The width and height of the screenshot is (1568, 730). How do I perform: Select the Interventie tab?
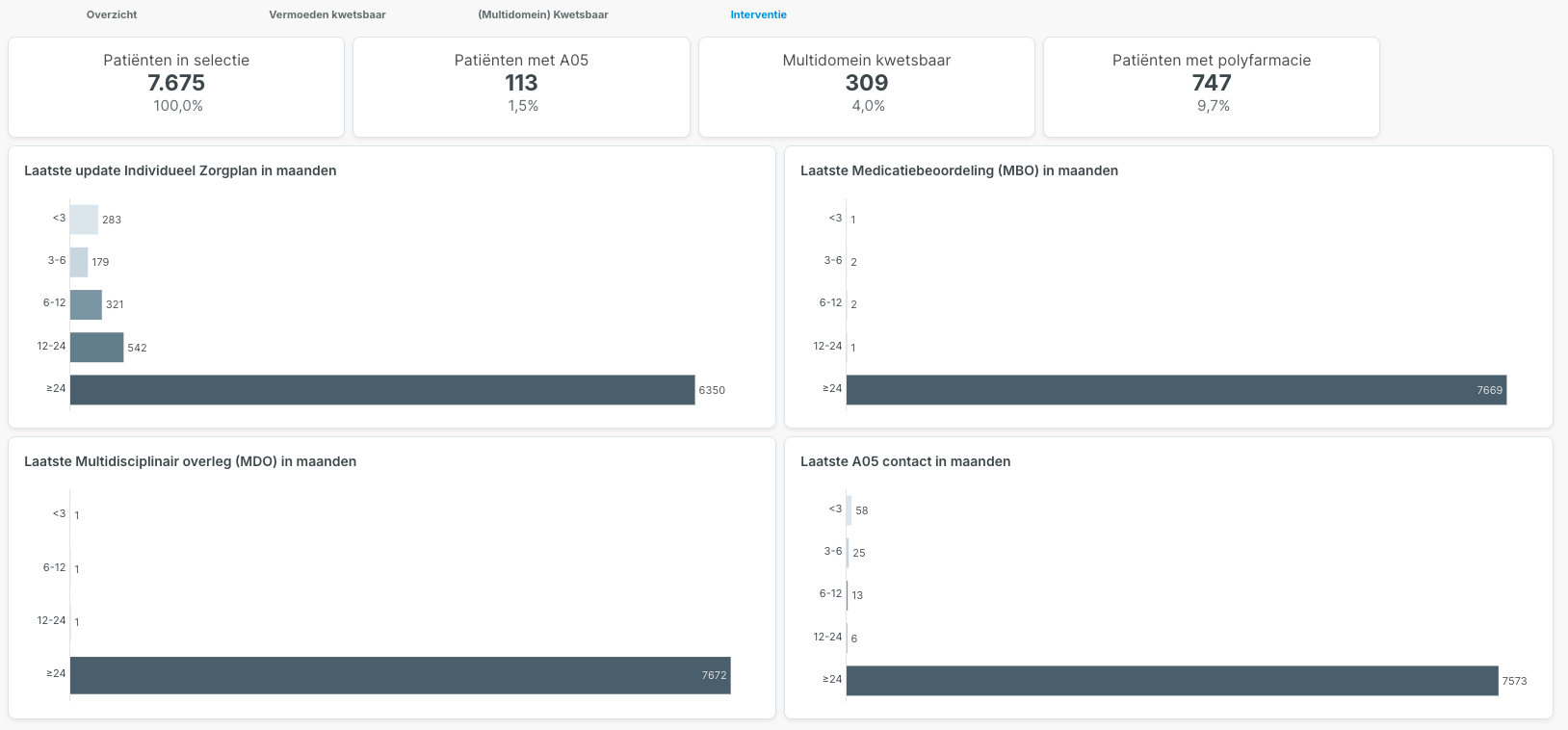coord(758,14)
